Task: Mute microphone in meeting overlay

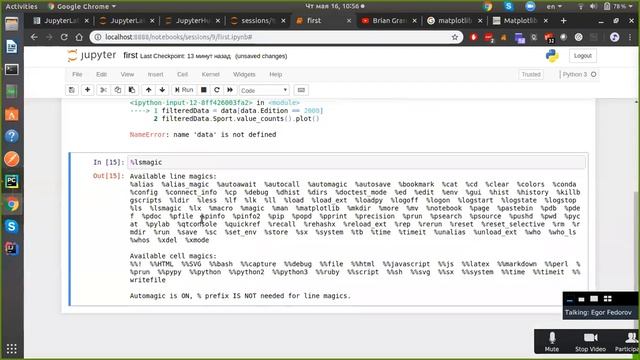Action: 551,342
